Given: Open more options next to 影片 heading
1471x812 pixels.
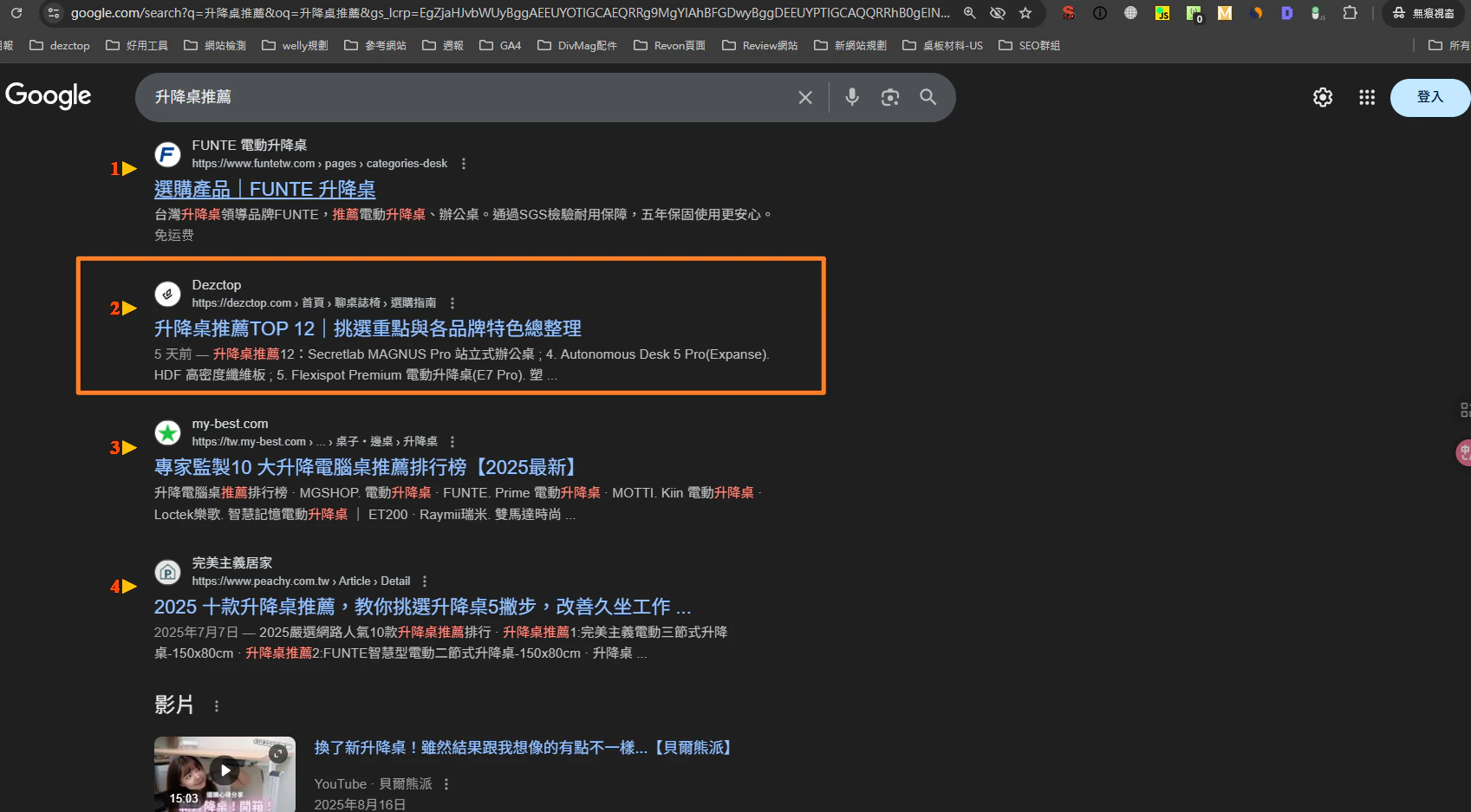Looking at the screenshot, I should pos(217,706).
